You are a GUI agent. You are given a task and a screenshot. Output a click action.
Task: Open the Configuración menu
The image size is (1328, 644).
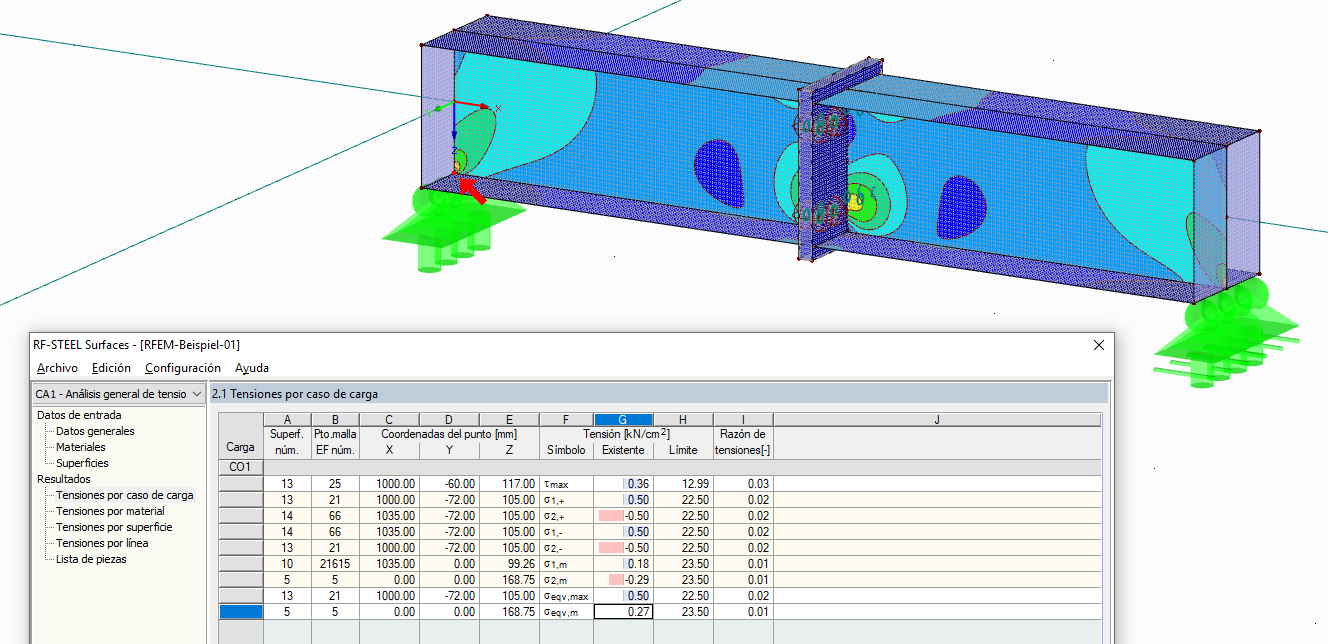pyautogui.click(x=182, y=367)
